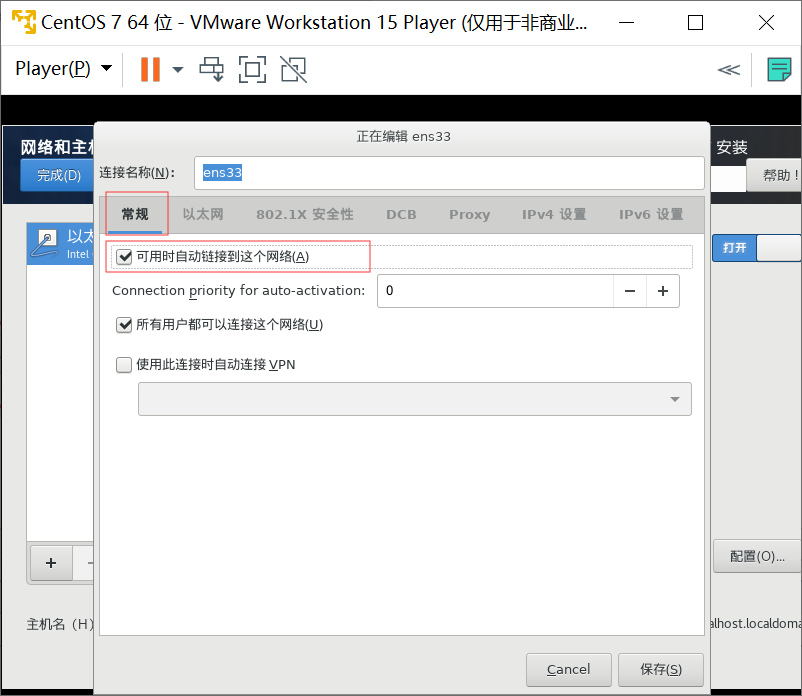Switch to the DCB tab
The width and height of the screenshot is (802, 696).
(402, 214)
